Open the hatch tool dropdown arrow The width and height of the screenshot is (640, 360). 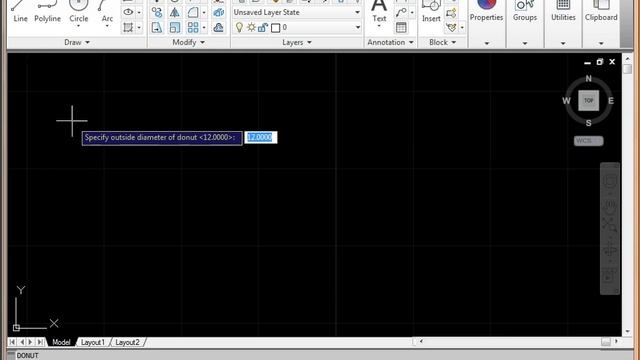(139, 28)
